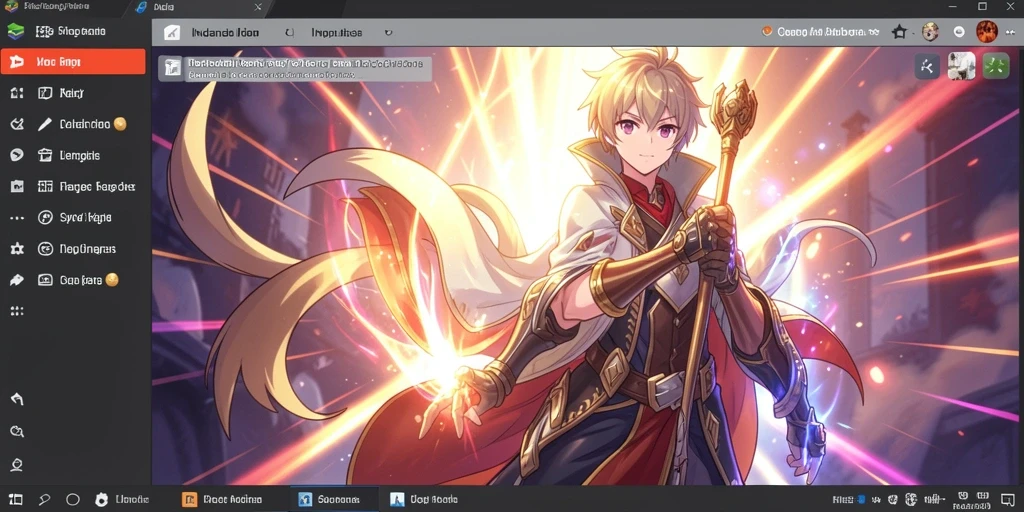Click the share arrow icon in the sidebar

pyautogui.click(x=16, y=280)
